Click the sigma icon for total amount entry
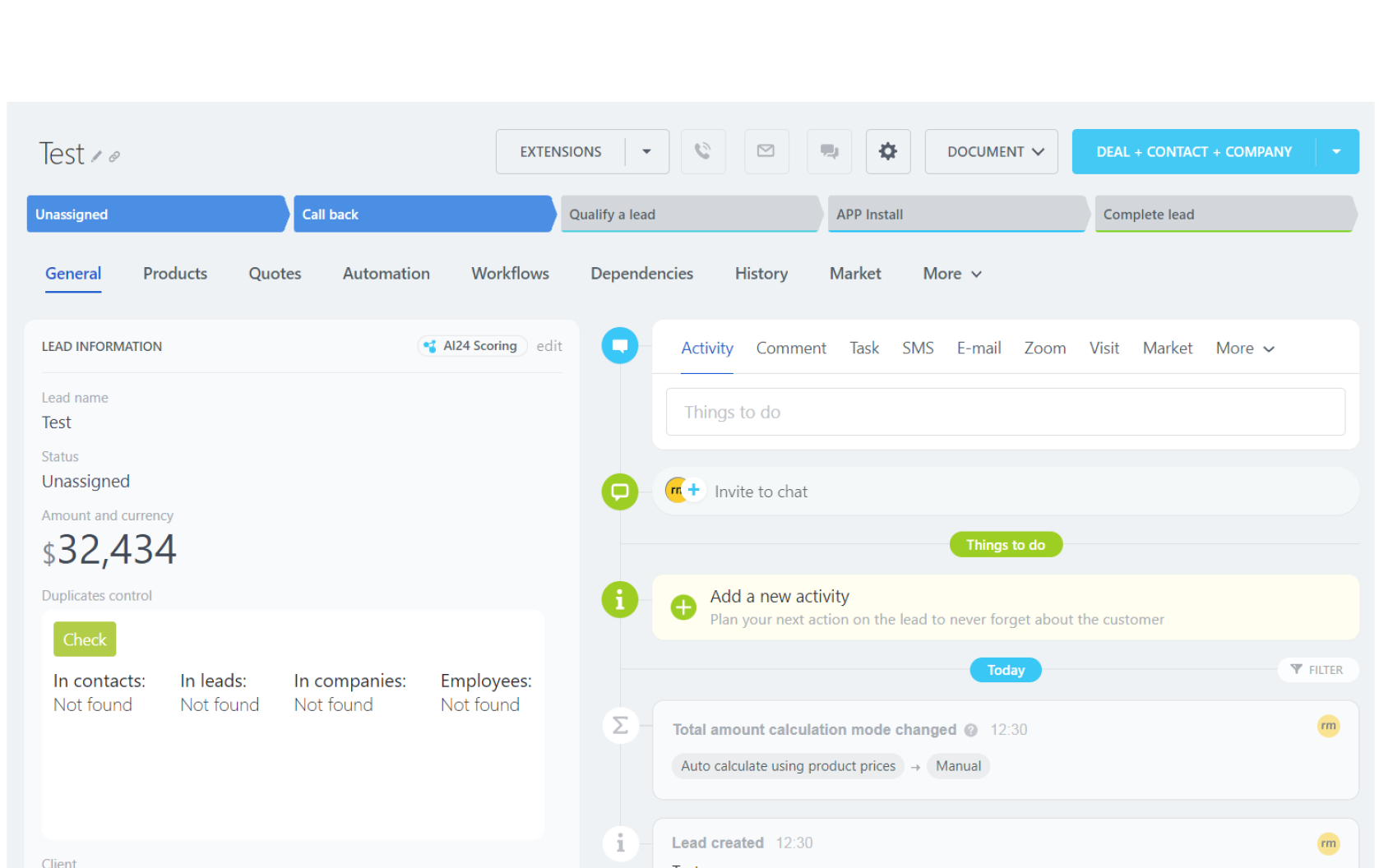 620,726
